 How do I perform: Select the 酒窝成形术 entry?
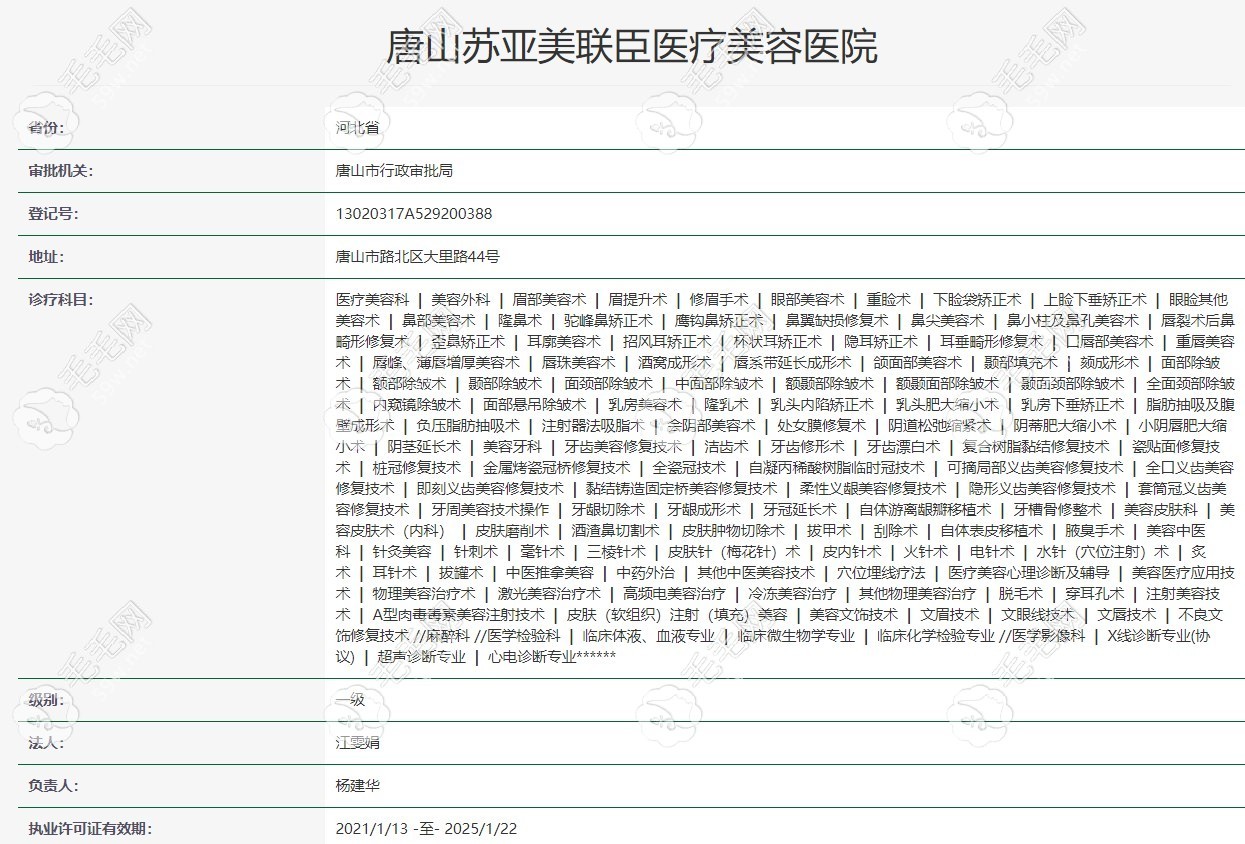pos(674,363)
